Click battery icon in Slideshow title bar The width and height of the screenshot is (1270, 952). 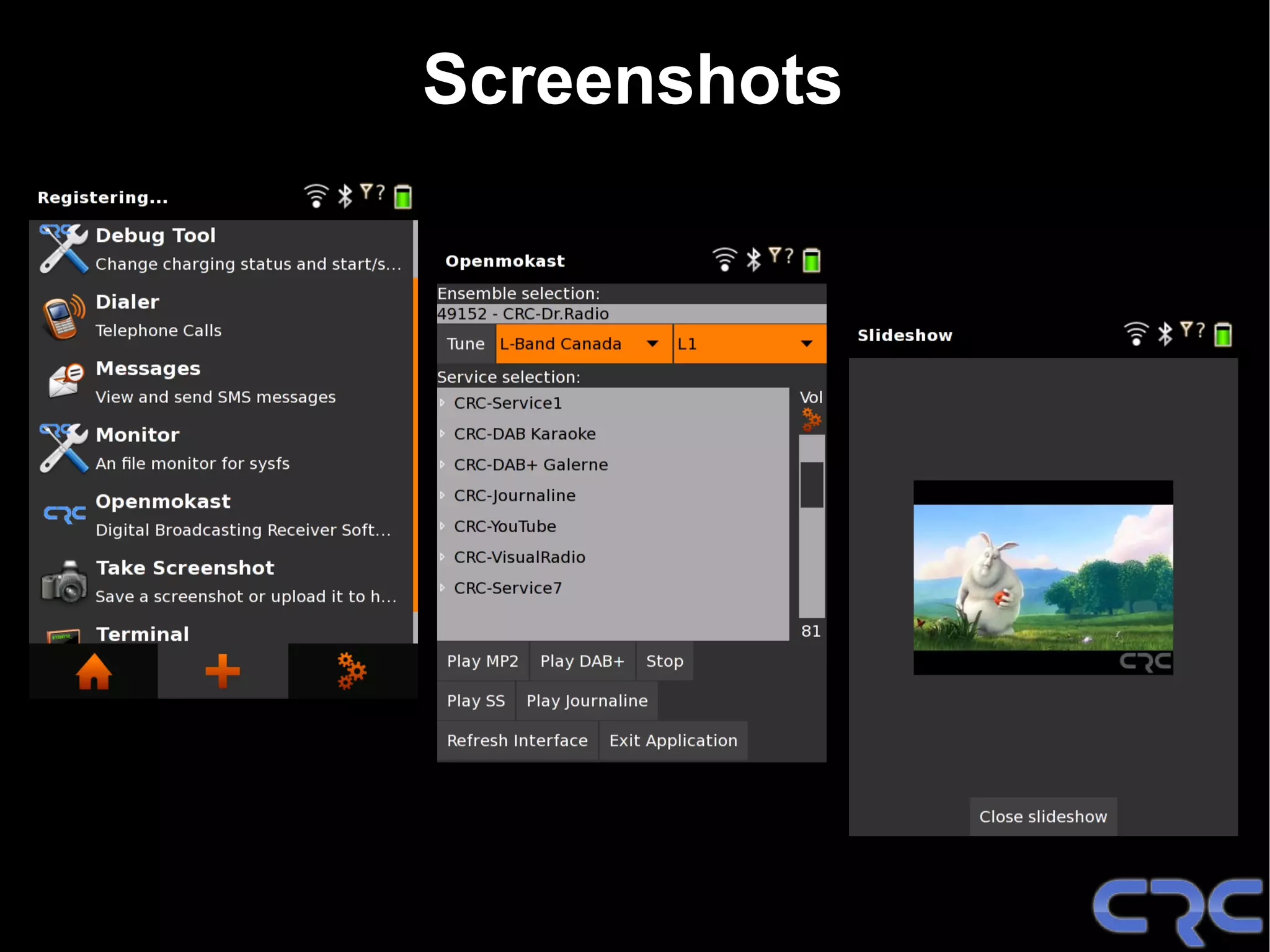pyautogui.click(x=1223, y=334)
